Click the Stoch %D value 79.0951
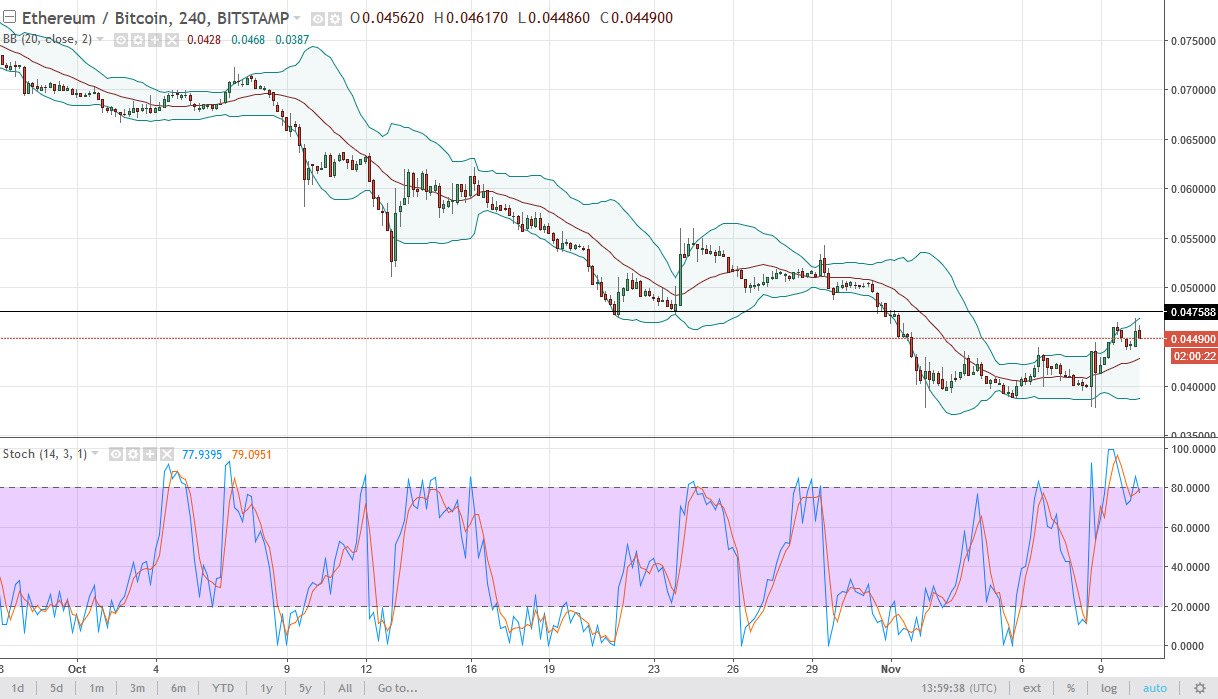 coord(252,454)
